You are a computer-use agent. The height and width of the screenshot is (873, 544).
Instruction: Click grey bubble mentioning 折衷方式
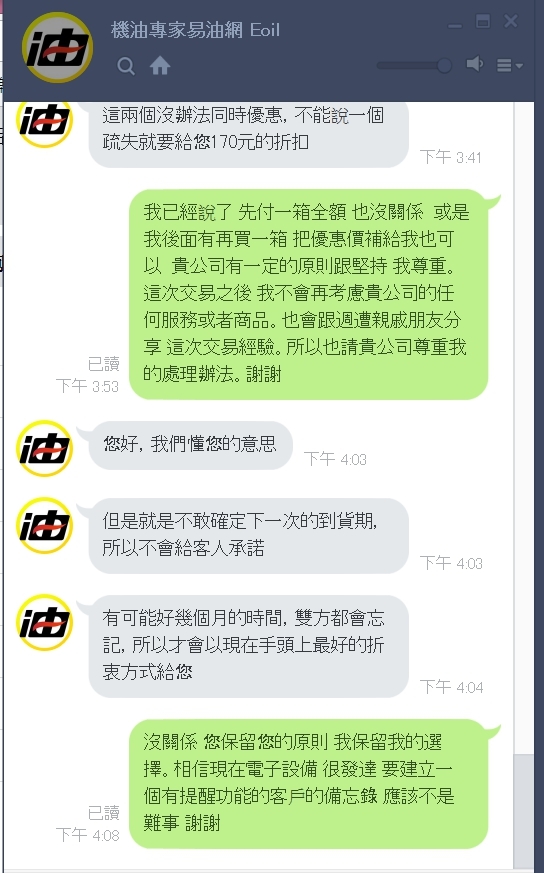coord(248,646)
